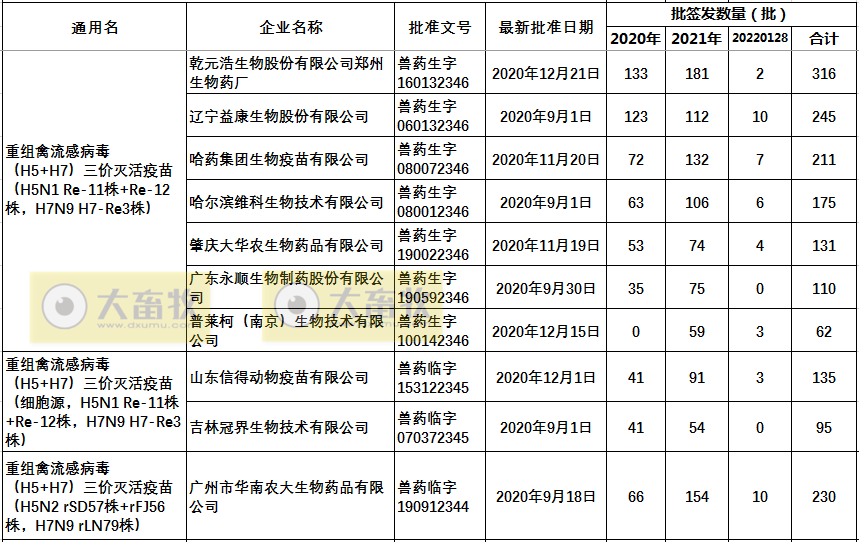Click the date cell 2020年9月18日
The width and height of the screenshot is (859, 542).
point(546,497)
